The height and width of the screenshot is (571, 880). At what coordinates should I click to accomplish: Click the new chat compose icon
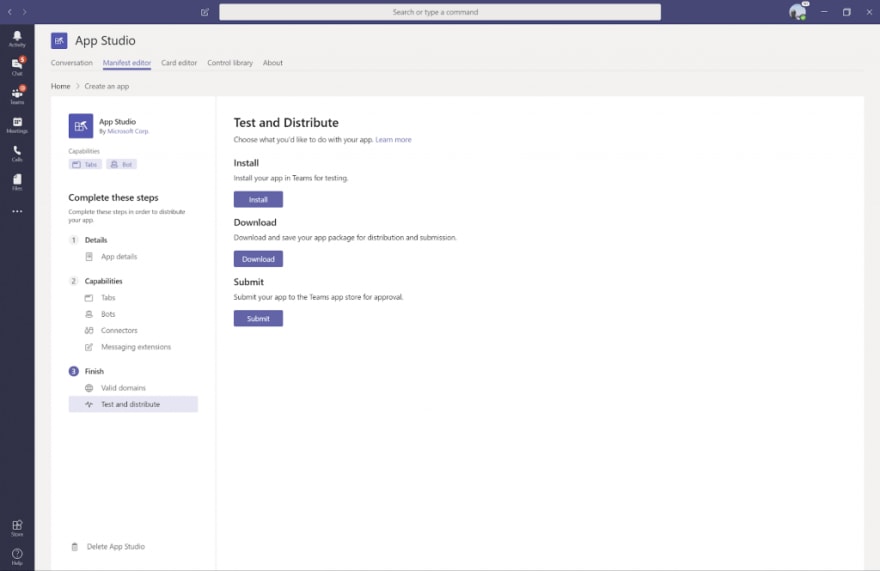click(205, 12)
